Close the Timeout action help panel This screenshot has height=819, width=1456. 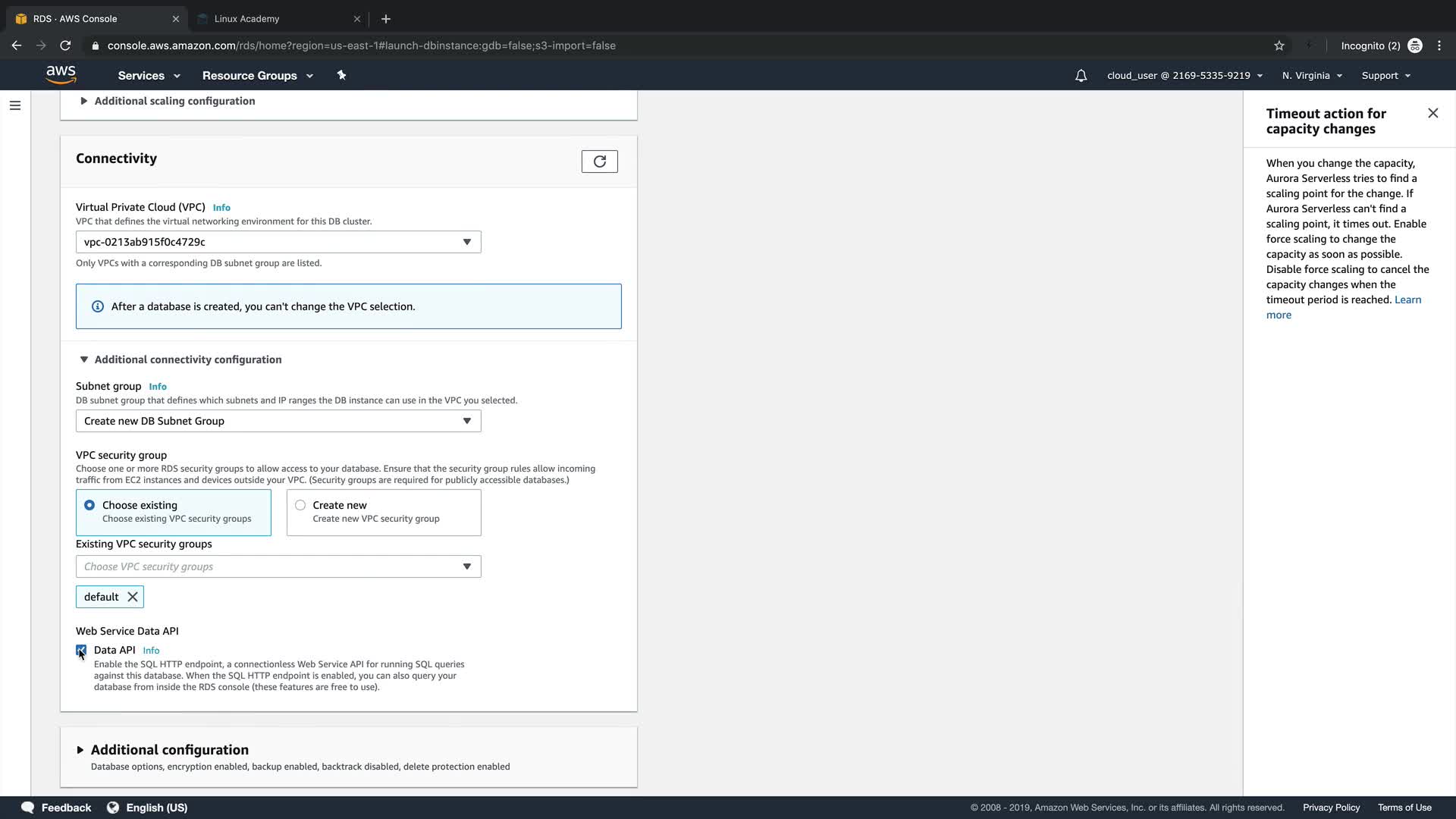pos(1432,113)
